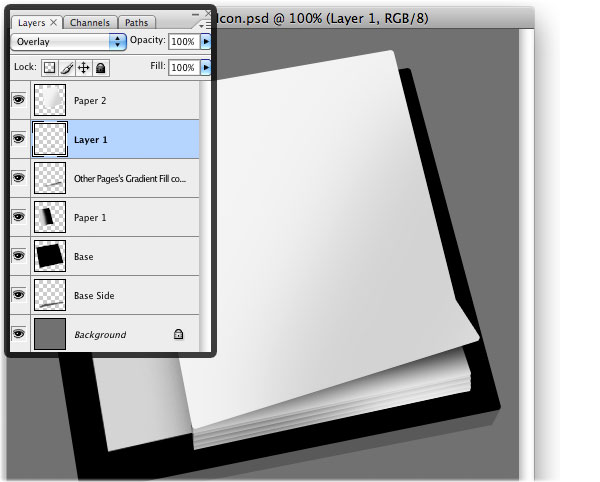Minimize the Layers palette
The width and height of the screenshot is (600, 482).
[x=195, y=14]
